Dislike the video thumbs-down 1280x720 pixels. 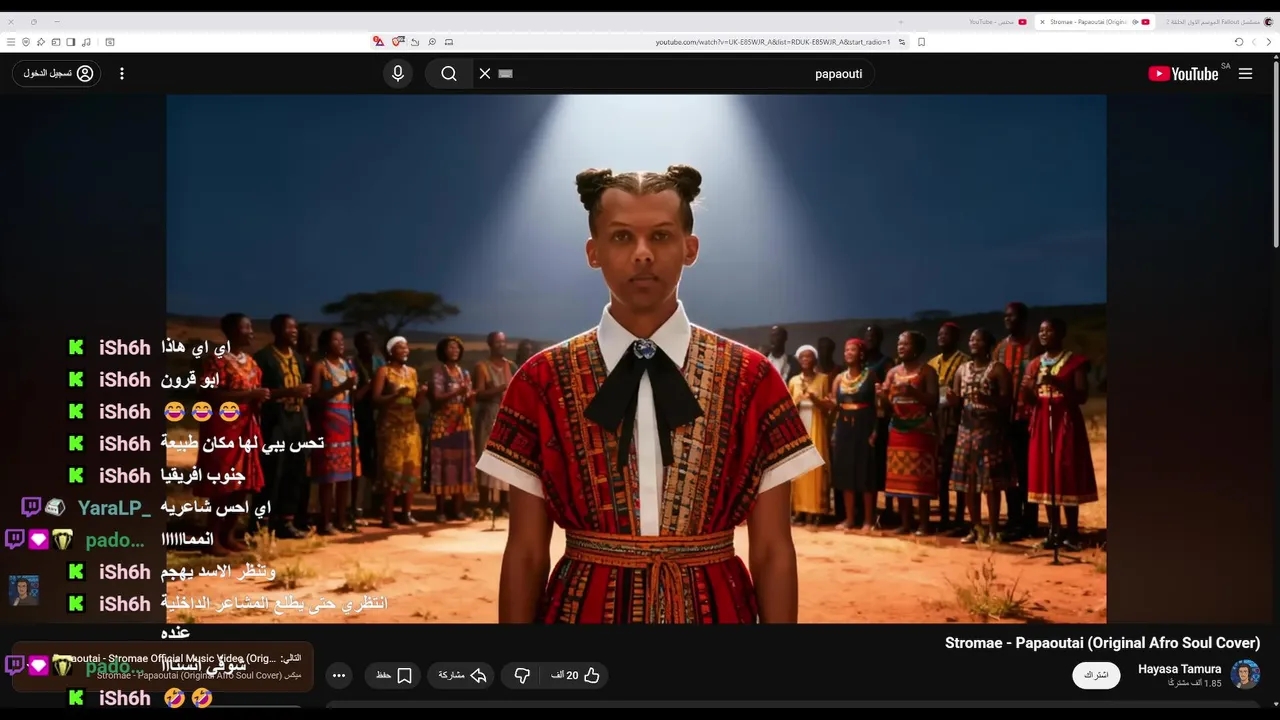(522, 676)
